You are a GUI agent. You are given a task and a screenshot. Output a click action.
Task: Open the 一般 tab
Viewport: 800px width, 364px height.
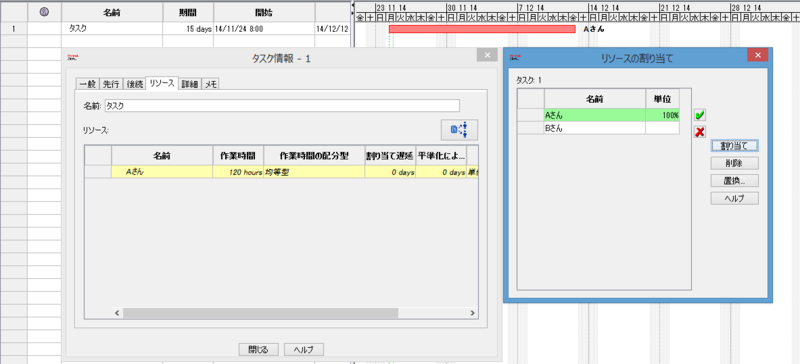(x=88, y=84)
